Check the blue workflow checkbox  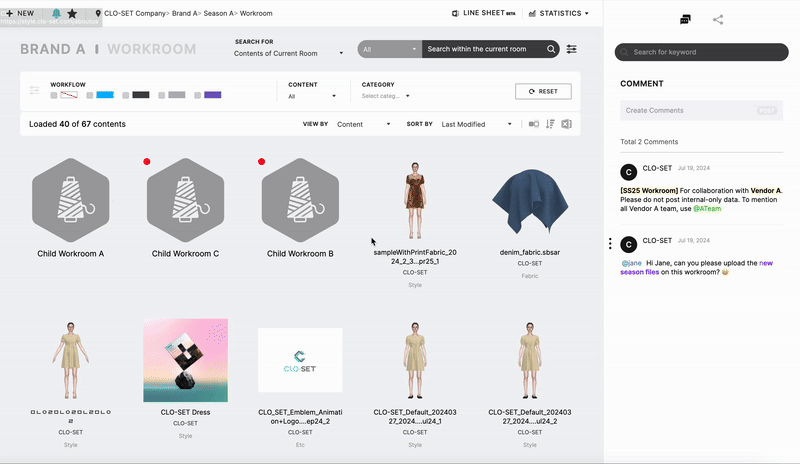[90, 95]
